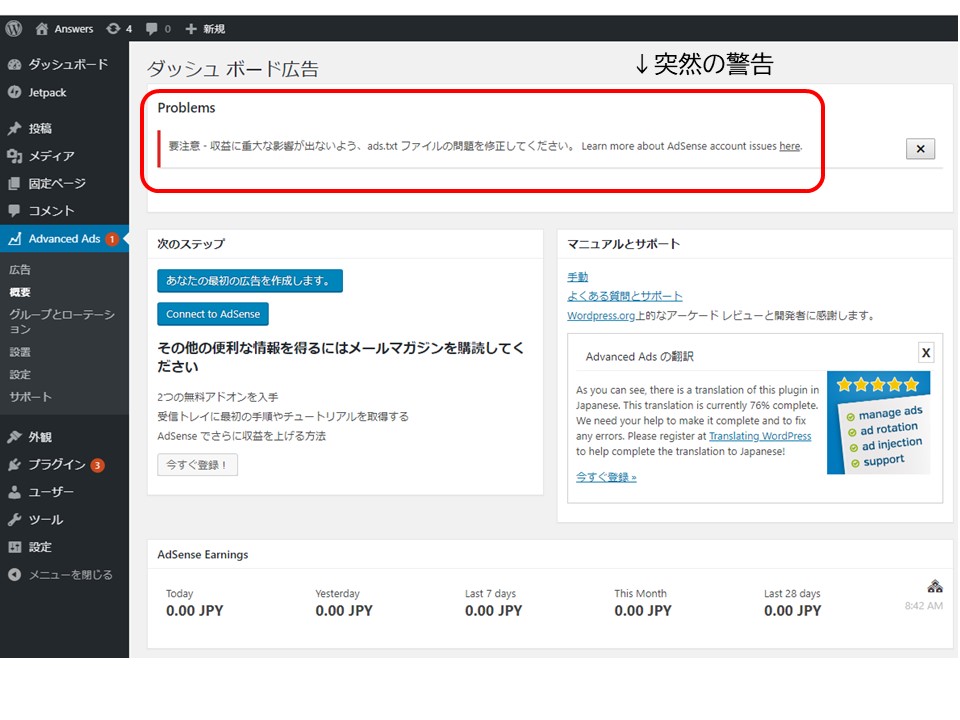Viewport: 960px width, 720px height.
Task: Click the 新規 label in admin bar
Action: click(x=214, y=29)
